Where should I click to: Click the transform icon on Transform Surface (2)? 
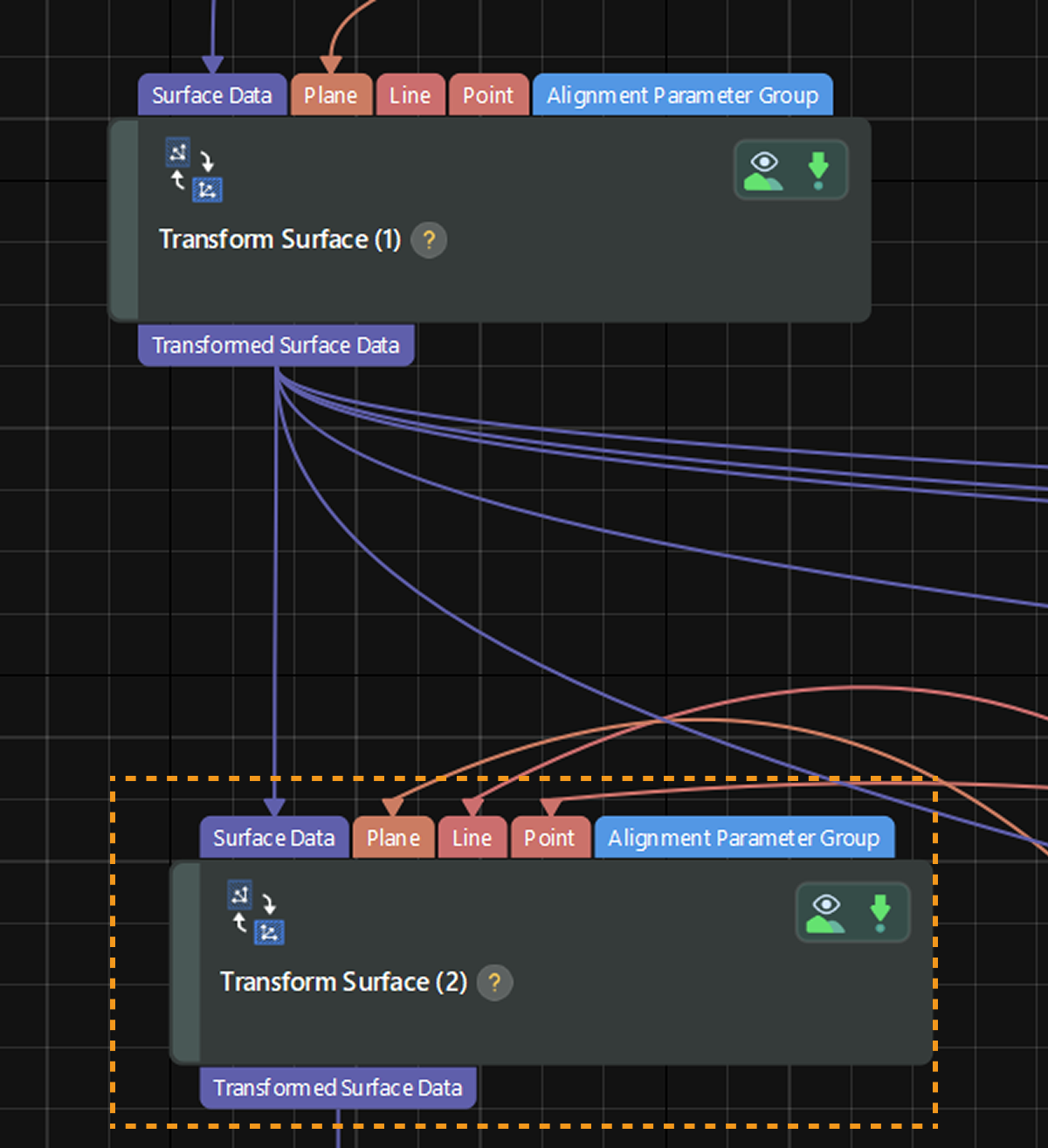pyautogui.click(x=255, y=913)
